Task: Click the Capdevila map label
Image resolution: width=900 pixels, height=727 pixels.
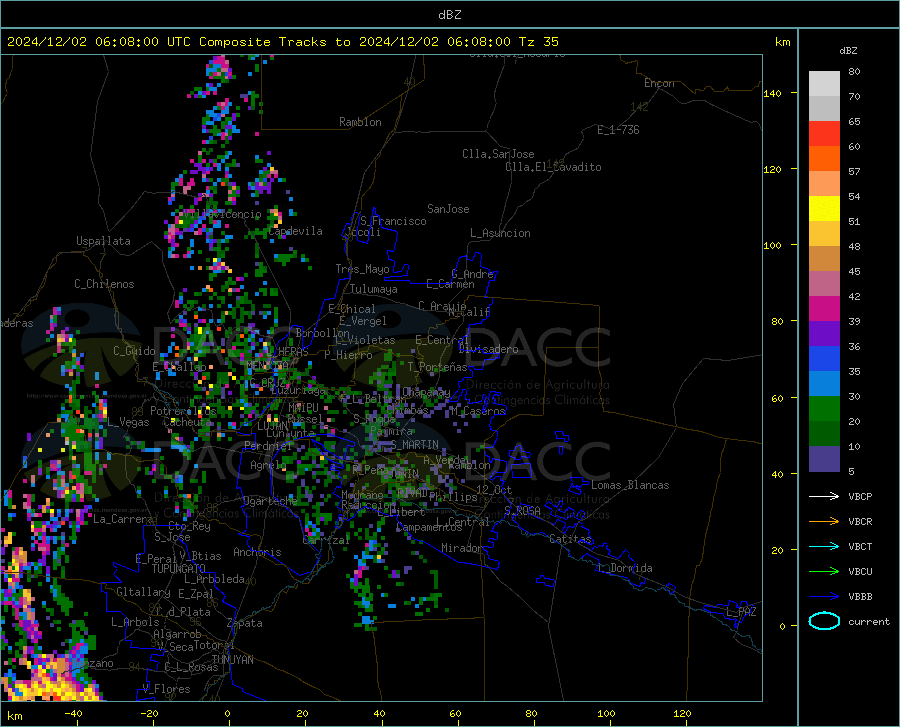Action: tap(296, 231)
